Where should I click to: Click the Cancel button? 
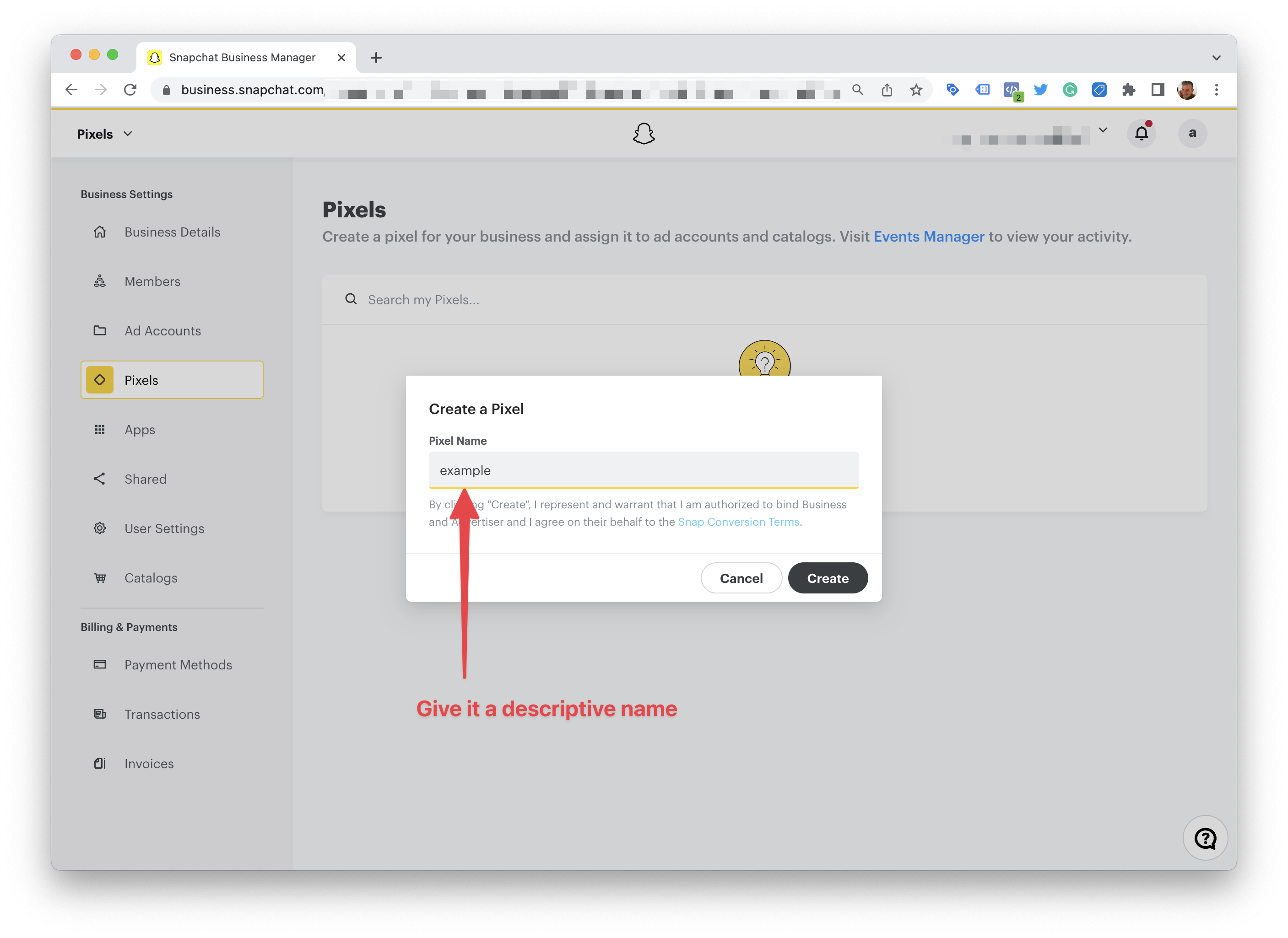tap(741, 577)
